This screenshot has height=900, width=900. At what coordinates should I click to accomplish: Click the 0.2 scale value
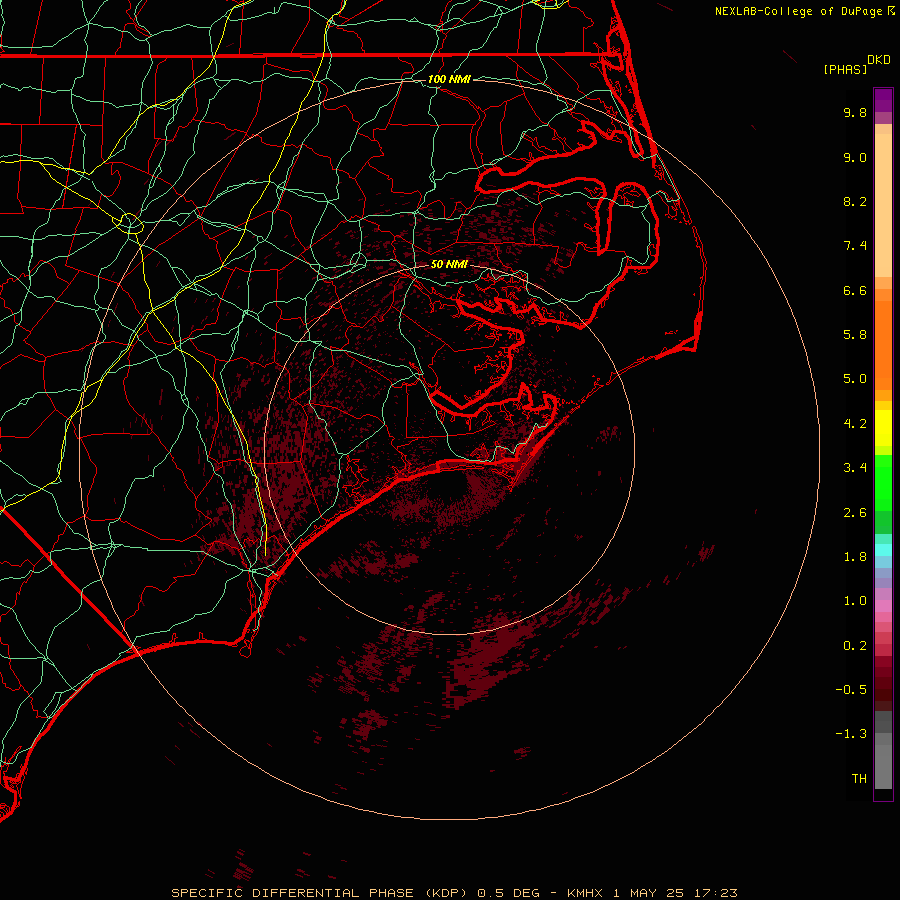pyautogui.click(x=855, y=646)
